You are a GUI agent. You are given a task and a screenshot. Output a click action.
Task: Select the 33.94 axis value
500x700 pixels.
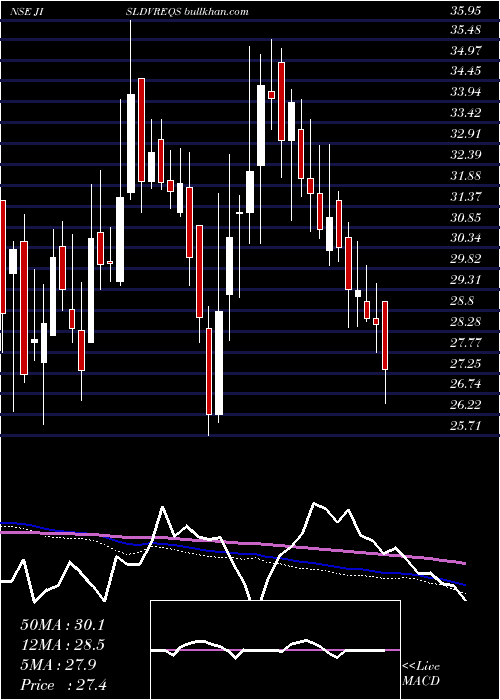[x=465, y=92]
